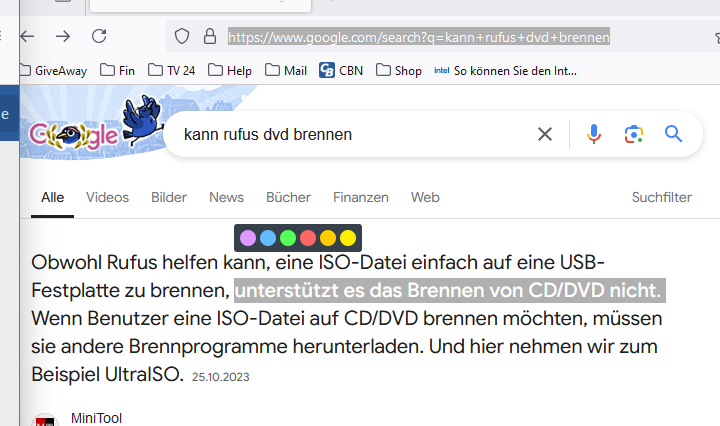Switch to the Videos tab
720x426 pixels.
(107, 197)
